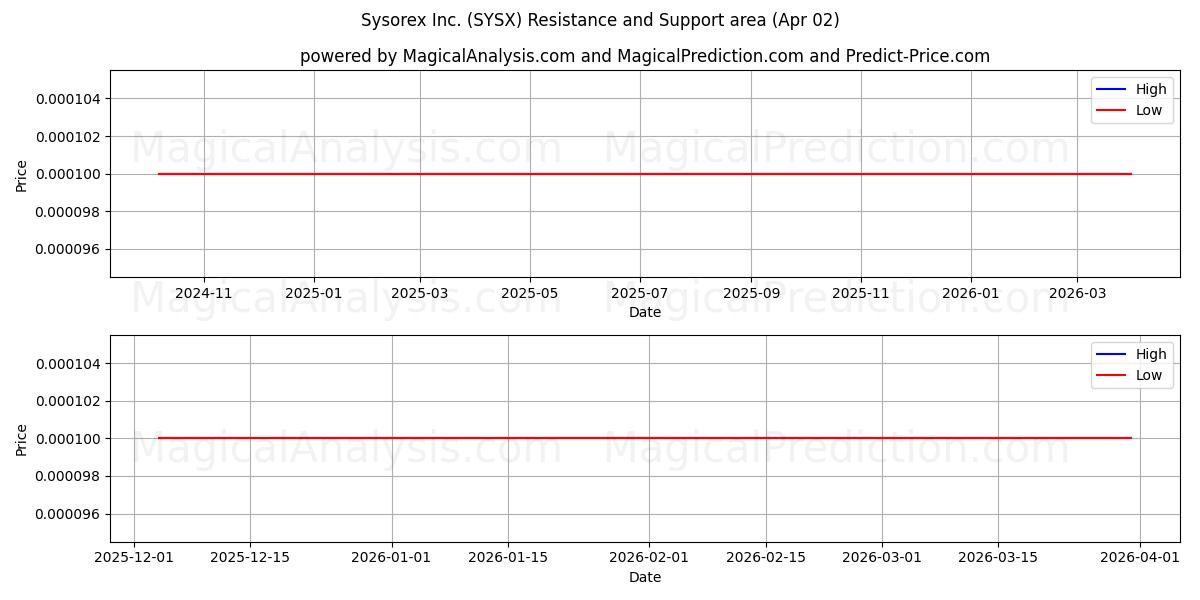Screen dimensions: 1200x600
Task: Click the red price line in top chart
Action: [645, 174]
